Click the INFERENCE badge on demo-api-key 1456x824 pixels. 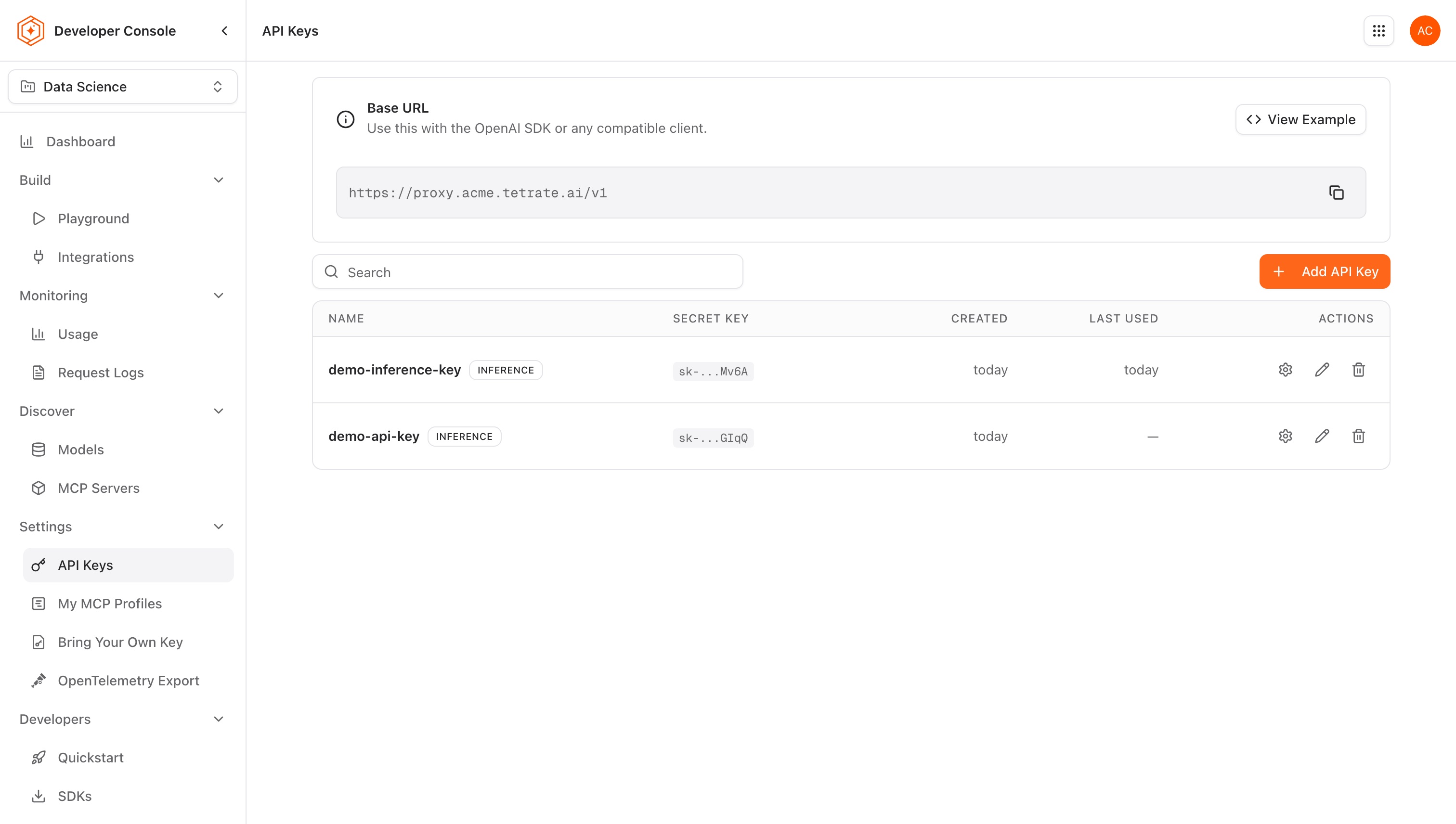pos(464,437)
